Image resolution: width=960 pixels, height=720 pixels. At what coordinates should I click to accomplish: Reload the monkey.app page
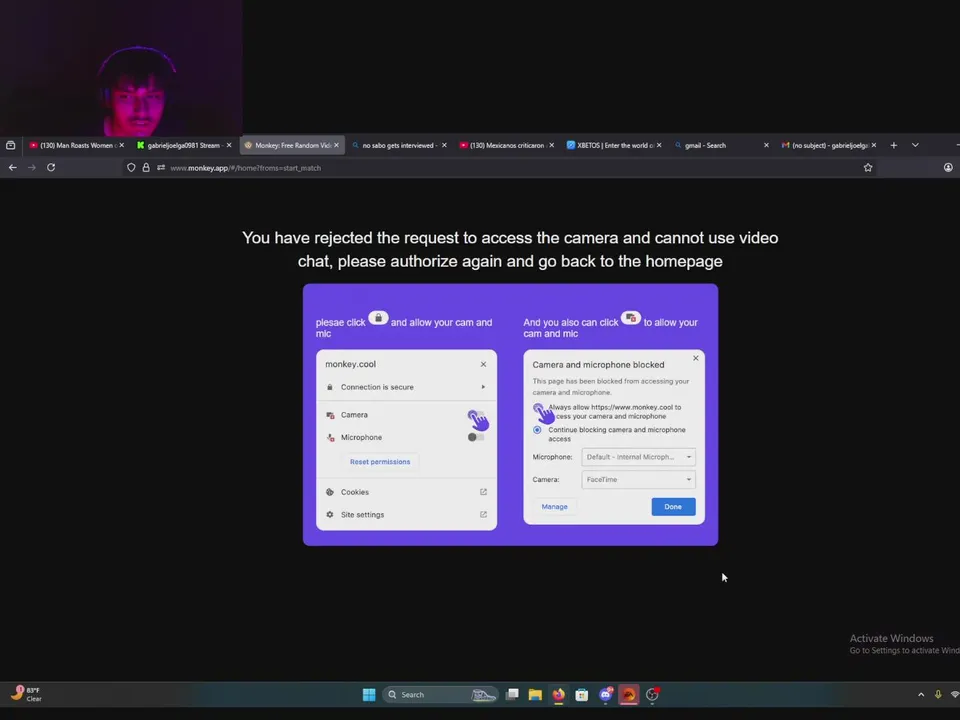click(51, 167)
